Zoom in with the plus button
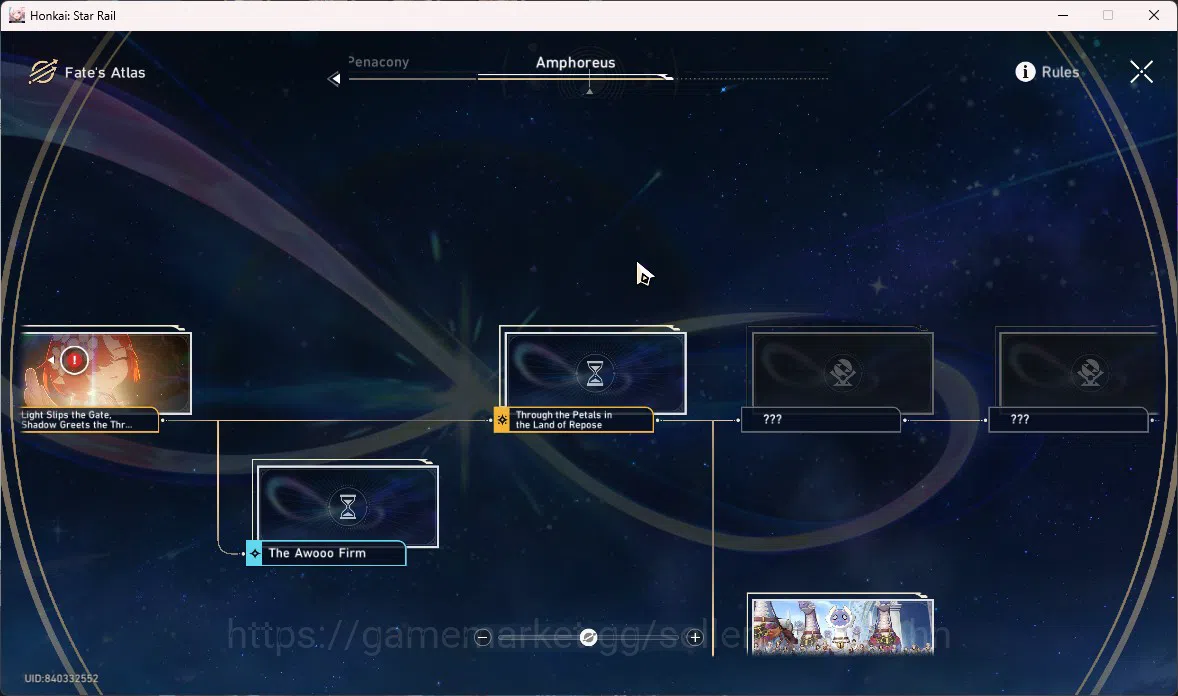 point(695,637)
